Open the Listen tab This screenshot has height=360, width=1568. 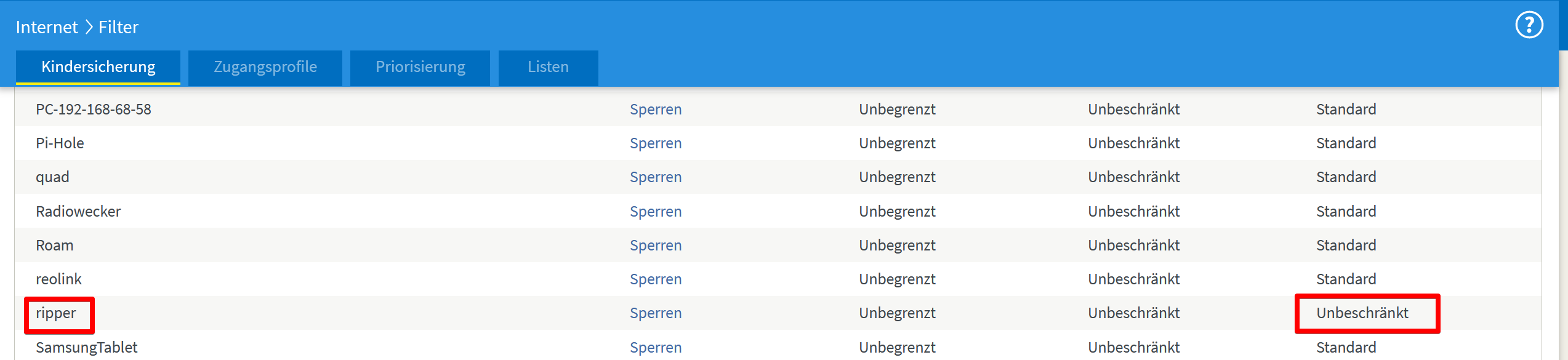click(x=548, y=67)
